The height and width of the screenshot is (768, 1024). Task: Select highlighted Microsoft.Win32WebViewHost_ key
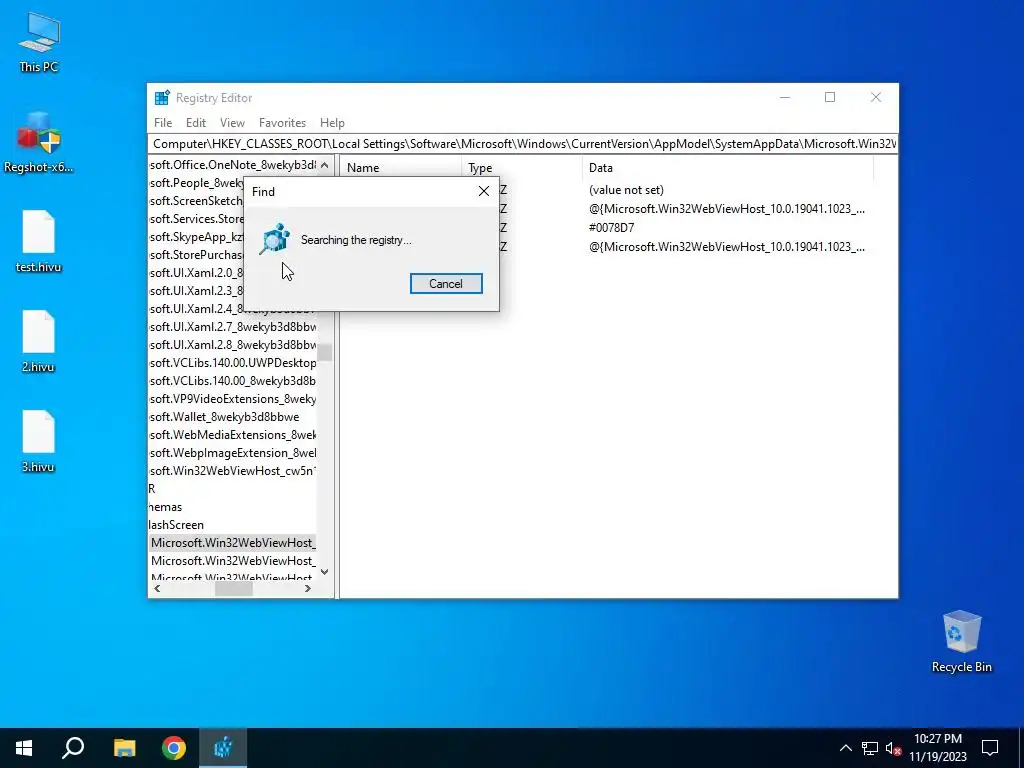(233, 543)
